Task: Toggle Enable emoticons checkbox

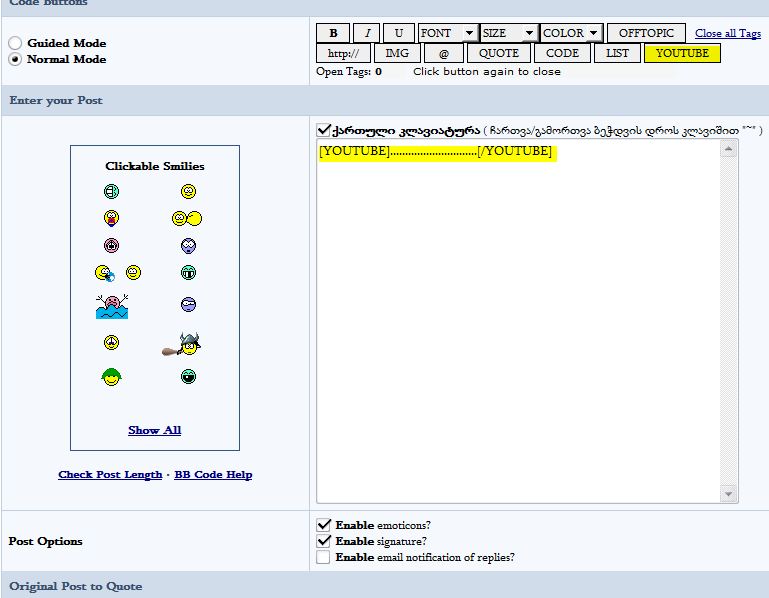Action: point(323,525)
